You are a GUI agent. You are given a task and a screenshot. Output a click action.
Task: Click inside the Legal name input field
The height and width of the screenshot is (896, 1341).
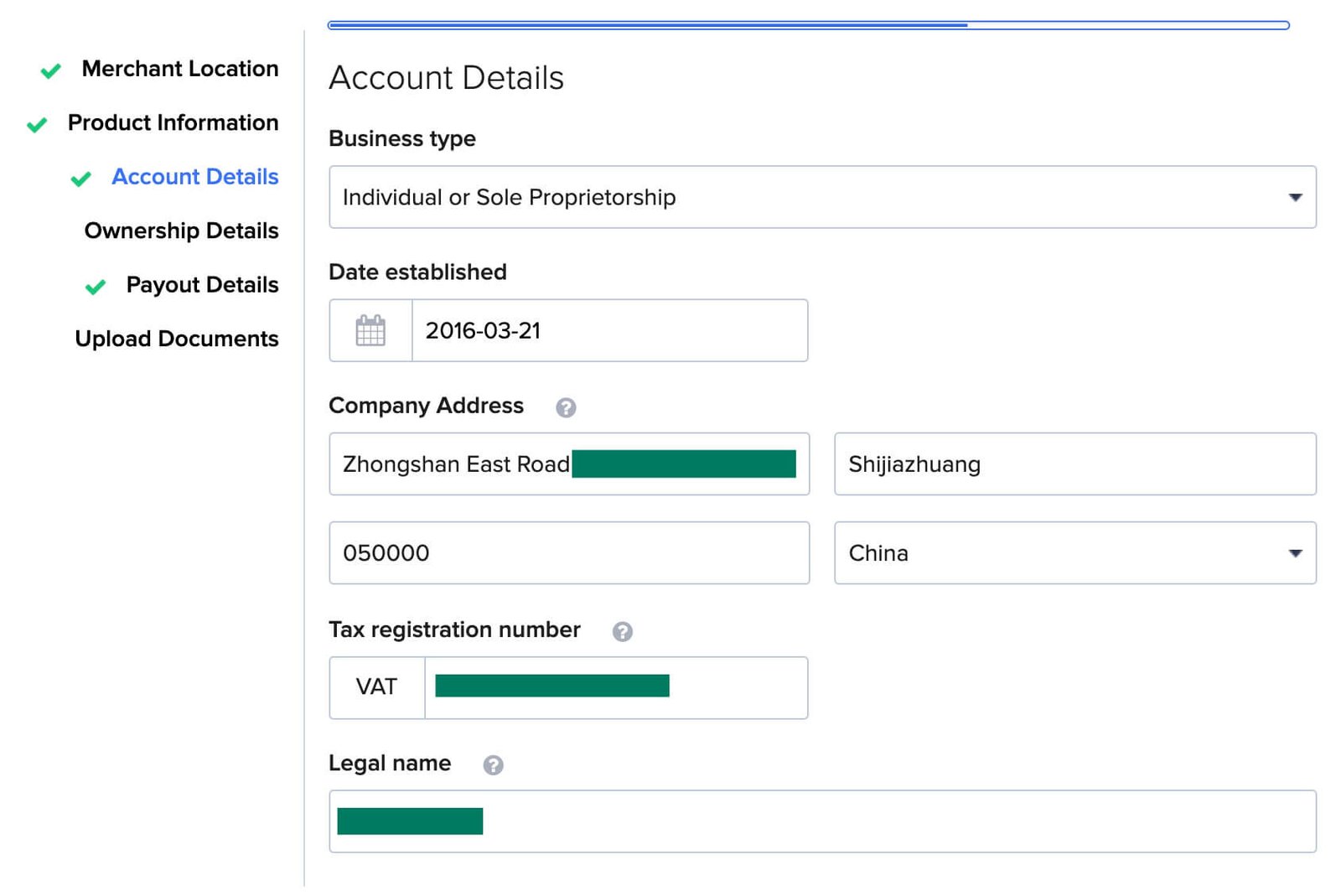pos(821,821)
